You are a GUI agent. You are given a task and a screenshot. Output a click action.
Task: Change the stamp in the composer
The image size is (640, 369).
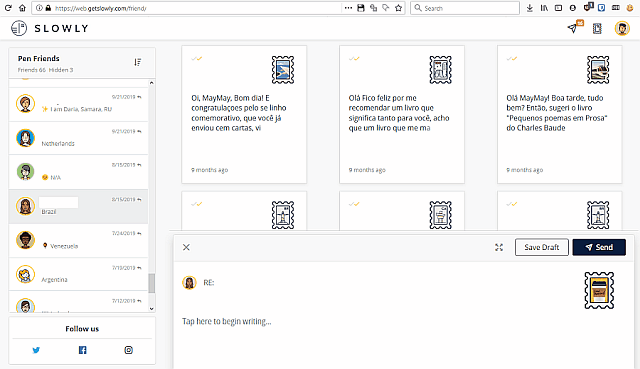pyautogui.click(x=599, y=290)
